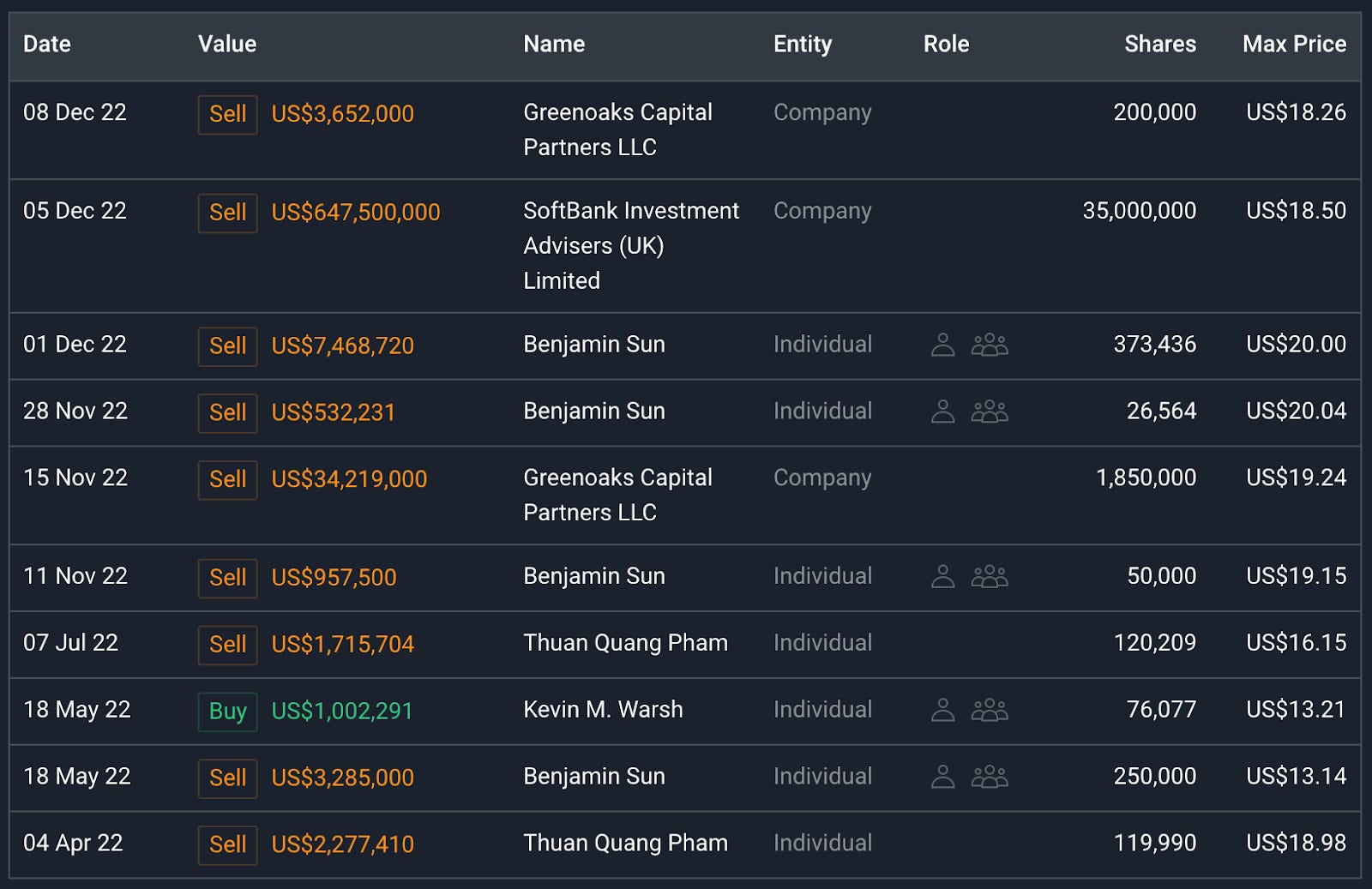The width and height of the screenshot is (1372, 889).
Task: Click green value US$1,002,291
Action: [341, 712]
